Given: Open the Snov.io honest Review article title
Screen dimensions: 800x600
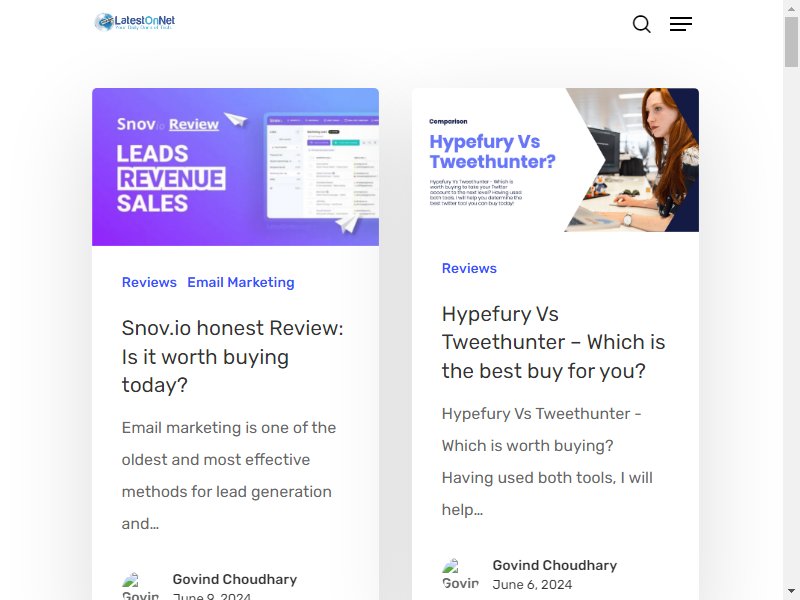Looking at the screenshot, I should click(x=233, y=356).
